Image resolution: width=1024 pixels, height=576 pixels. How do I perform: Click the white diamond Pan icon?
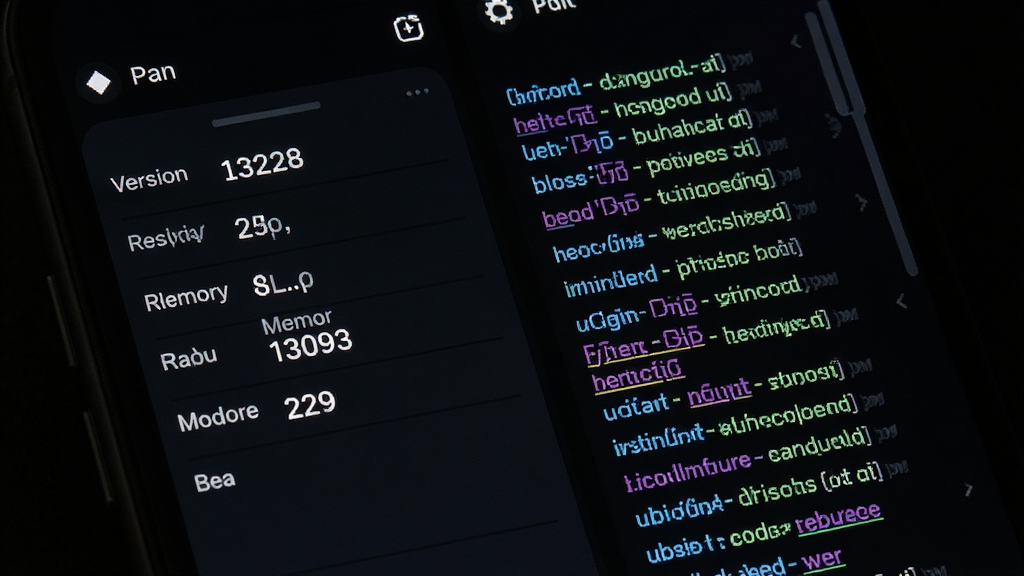[99, 83]
